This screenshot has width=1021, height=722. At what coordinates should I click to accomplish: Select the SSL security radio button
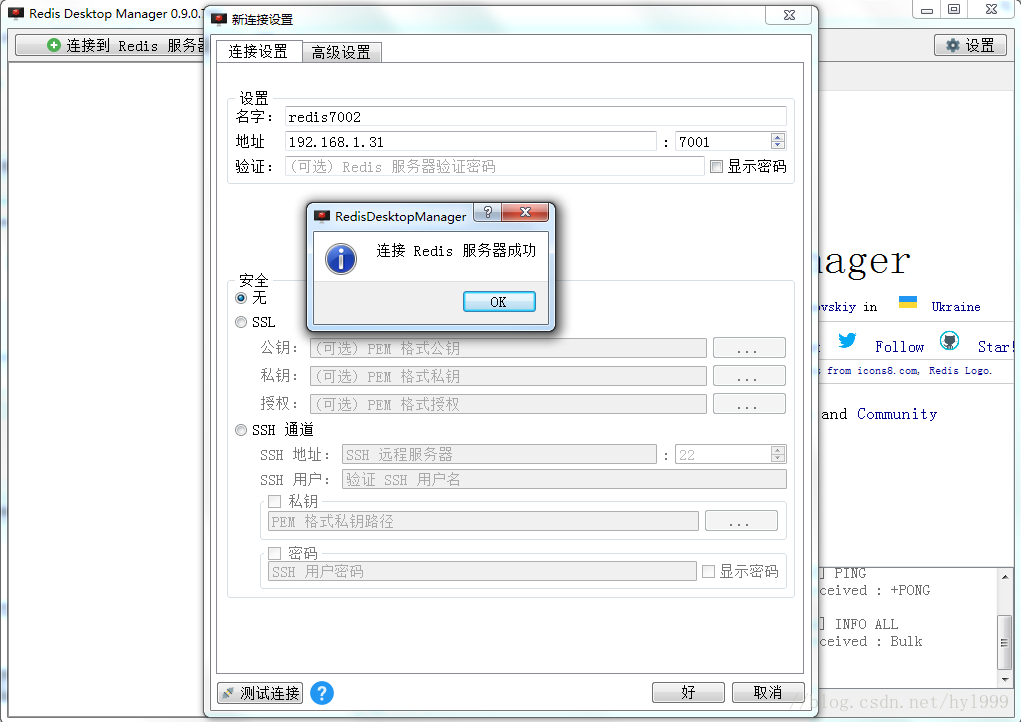pyautogui.click(x=240, y=322)
